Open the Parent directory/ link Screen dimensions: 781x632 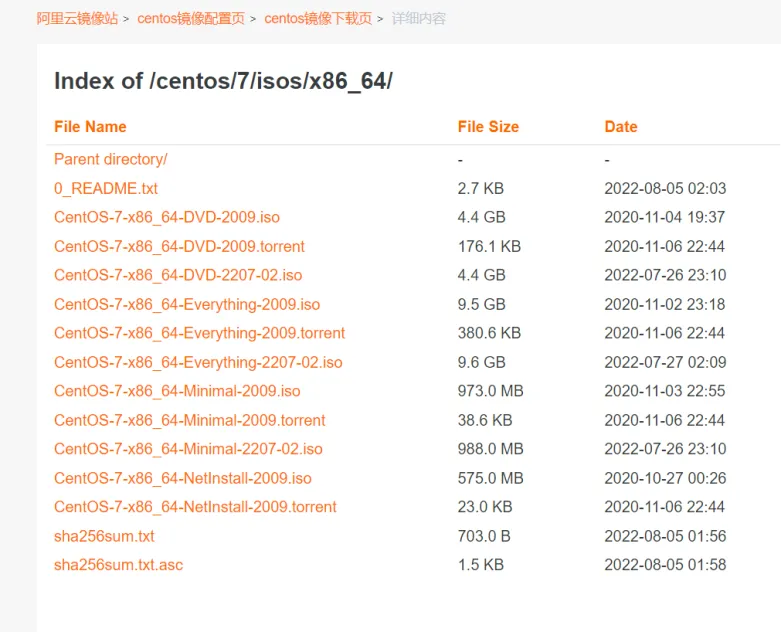(x=111, y=159)
